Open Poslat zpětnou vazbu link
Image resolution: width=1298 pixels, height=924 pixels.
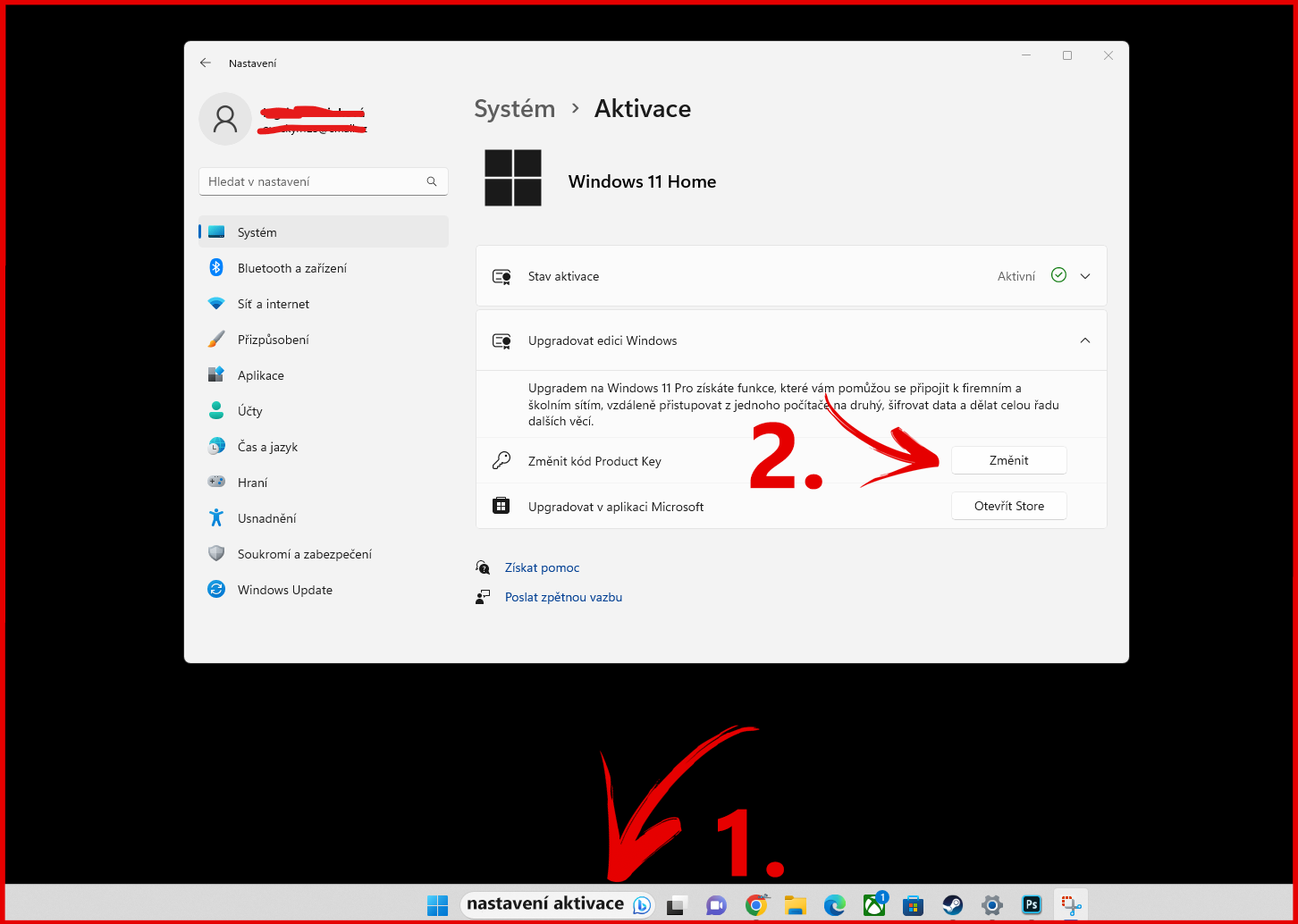(563, 597)
